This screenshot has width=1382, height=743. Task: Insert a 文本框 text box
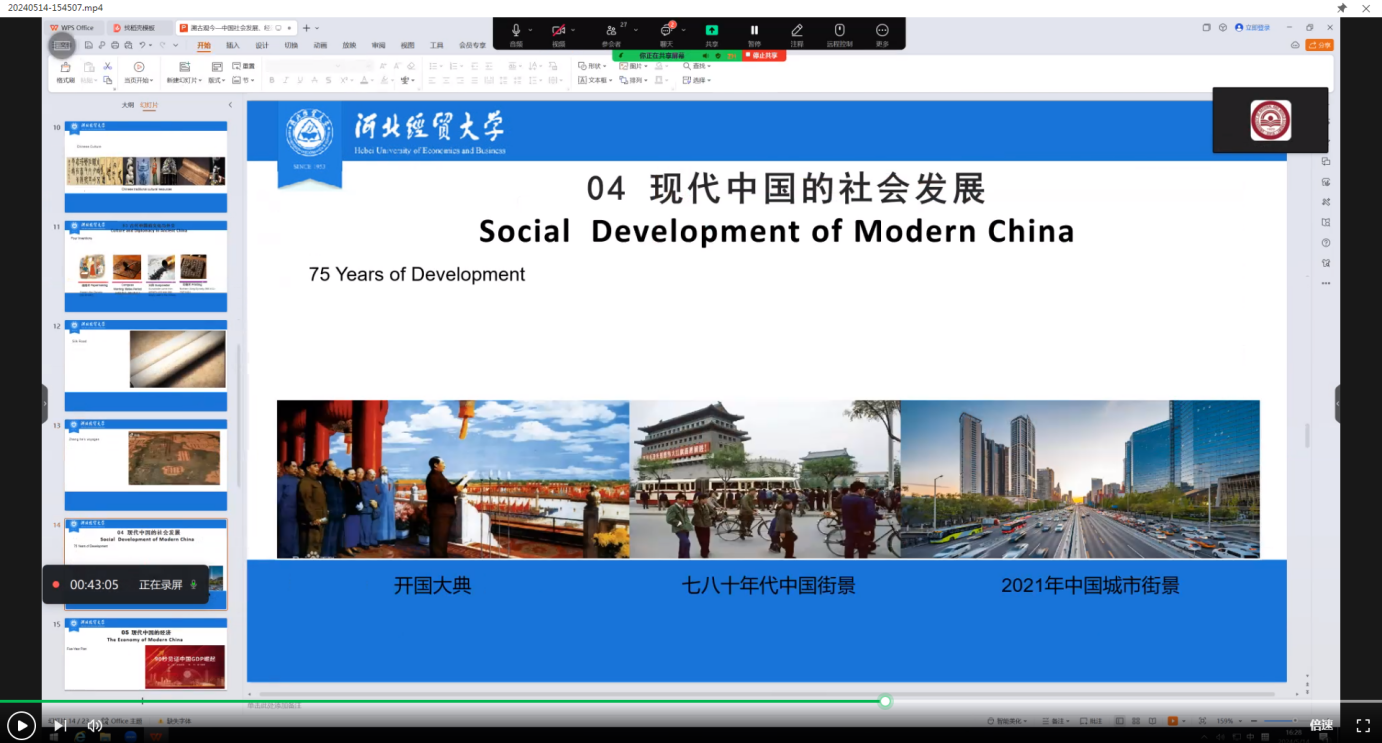point(594,80)
